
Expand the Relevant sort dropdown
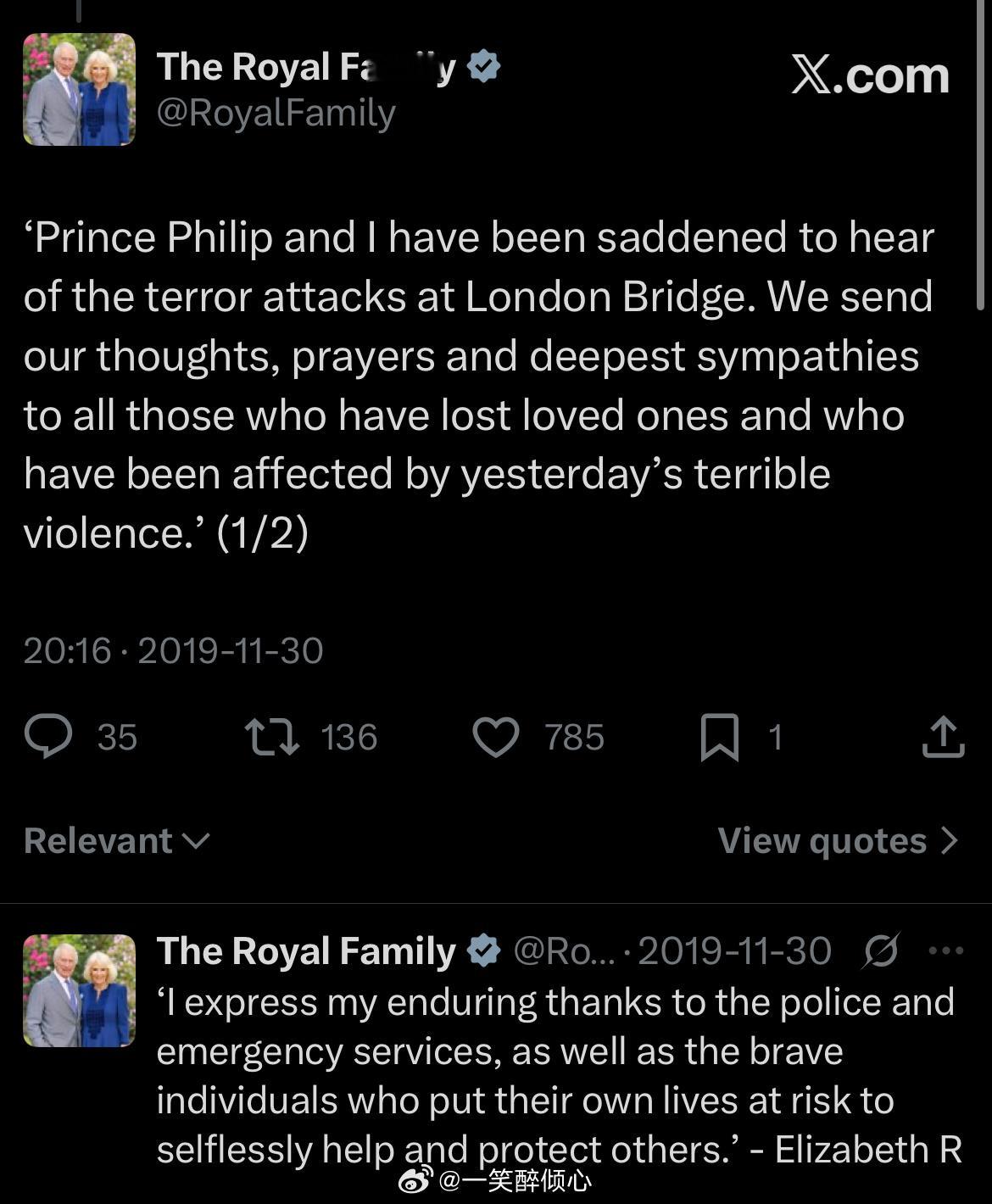(117, 840)
